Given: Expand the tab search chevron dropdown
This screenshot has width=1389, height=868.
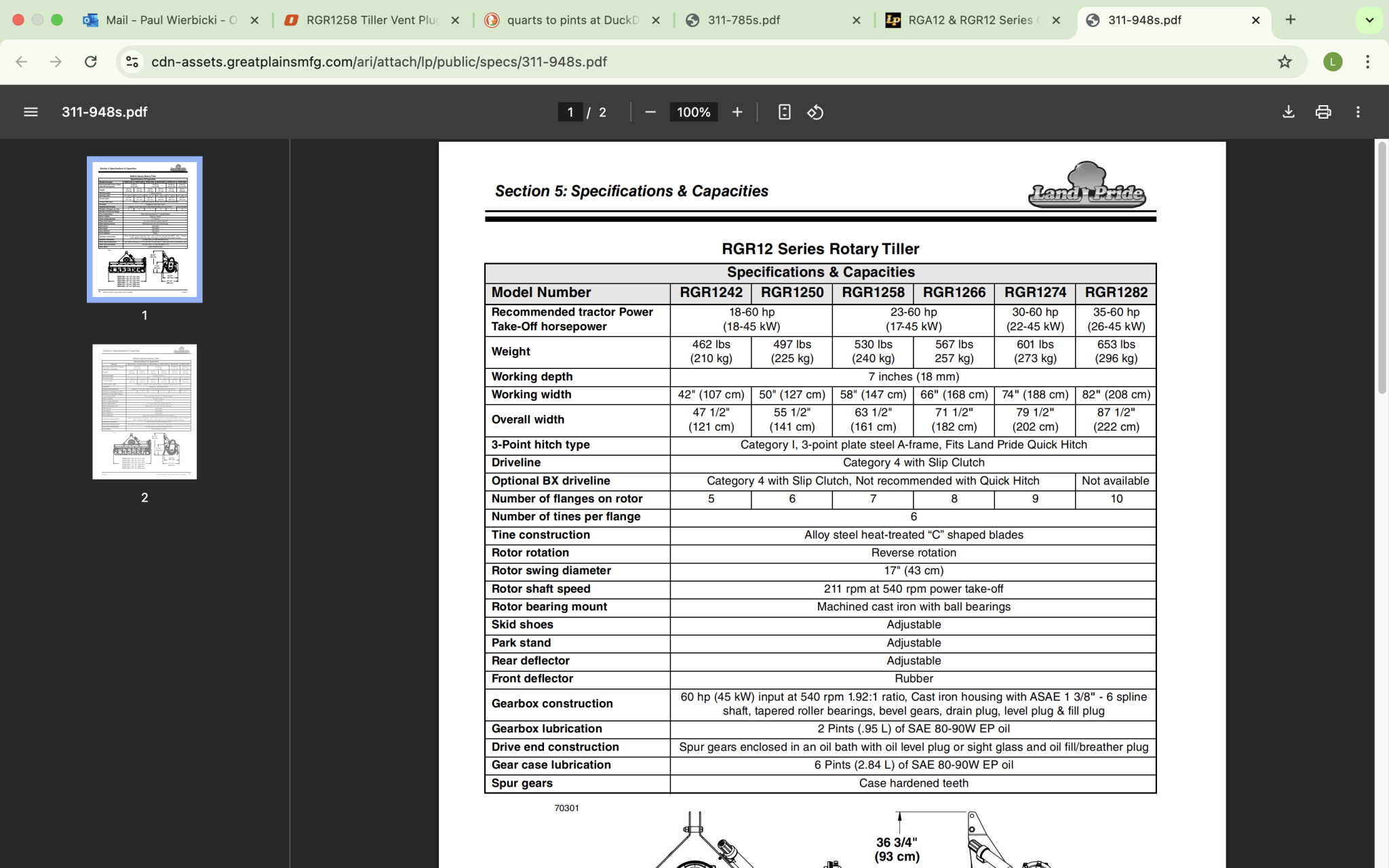Looking at the screenshot, I should [1369, 20].
